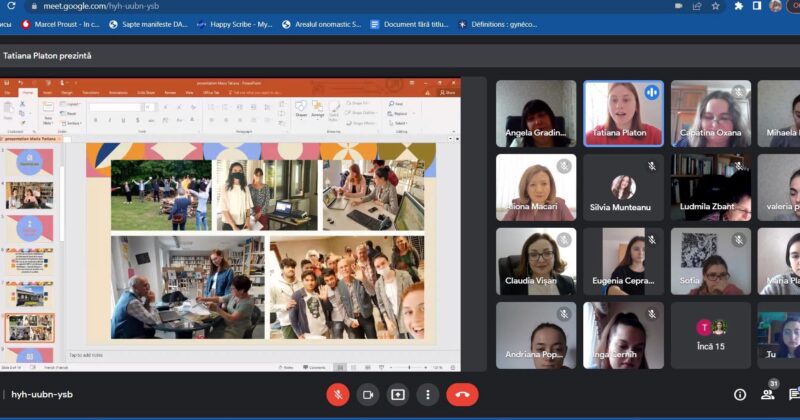This screenshot has width=800, height=420.
Task: Open the Sapte manifeste DA bookmark
Action: point(148,24)
